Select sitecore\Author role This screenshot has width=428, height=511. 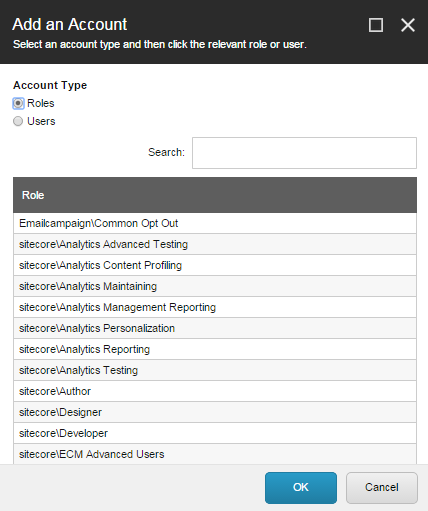coord(215,391)
